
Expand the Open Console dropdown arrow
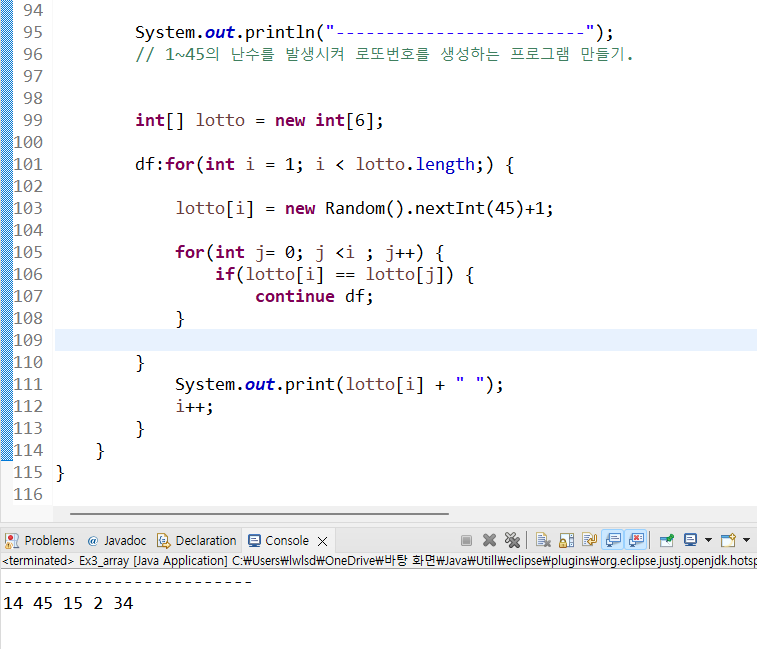(746, 540)
